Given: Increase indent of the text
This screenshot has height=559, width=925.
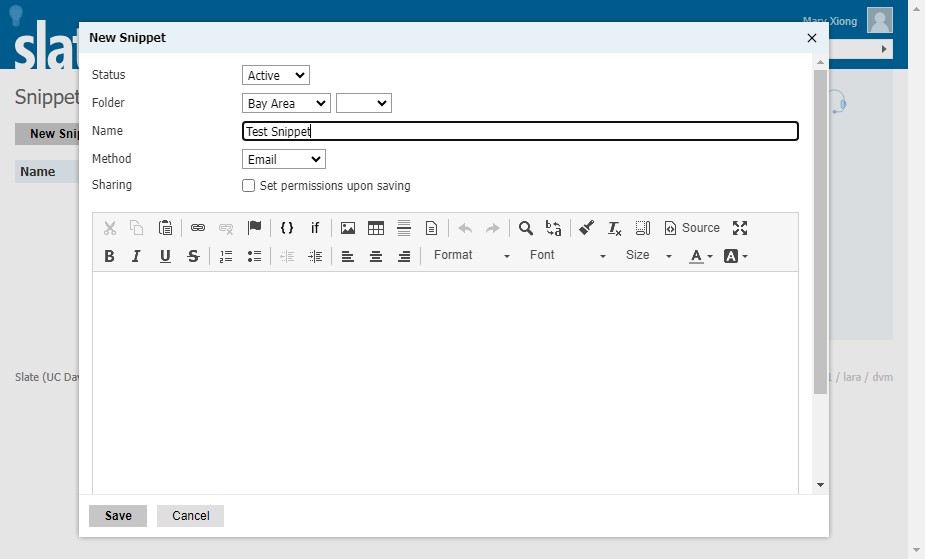Looking at the screenshot, I should [315, 256].
